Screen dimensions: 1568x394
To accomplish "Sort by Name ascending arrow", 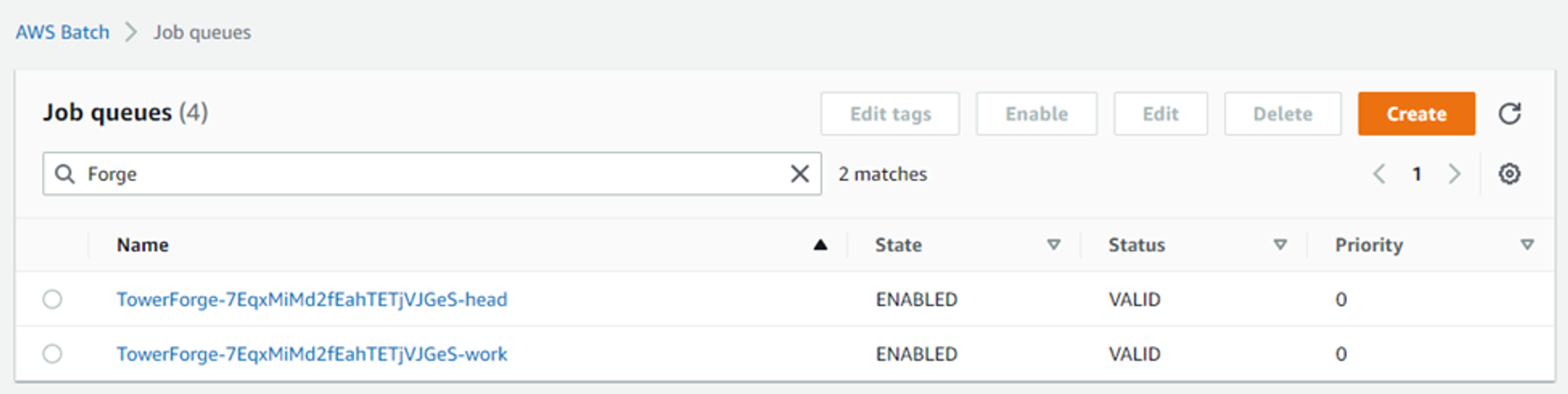I will pos(820,245).
